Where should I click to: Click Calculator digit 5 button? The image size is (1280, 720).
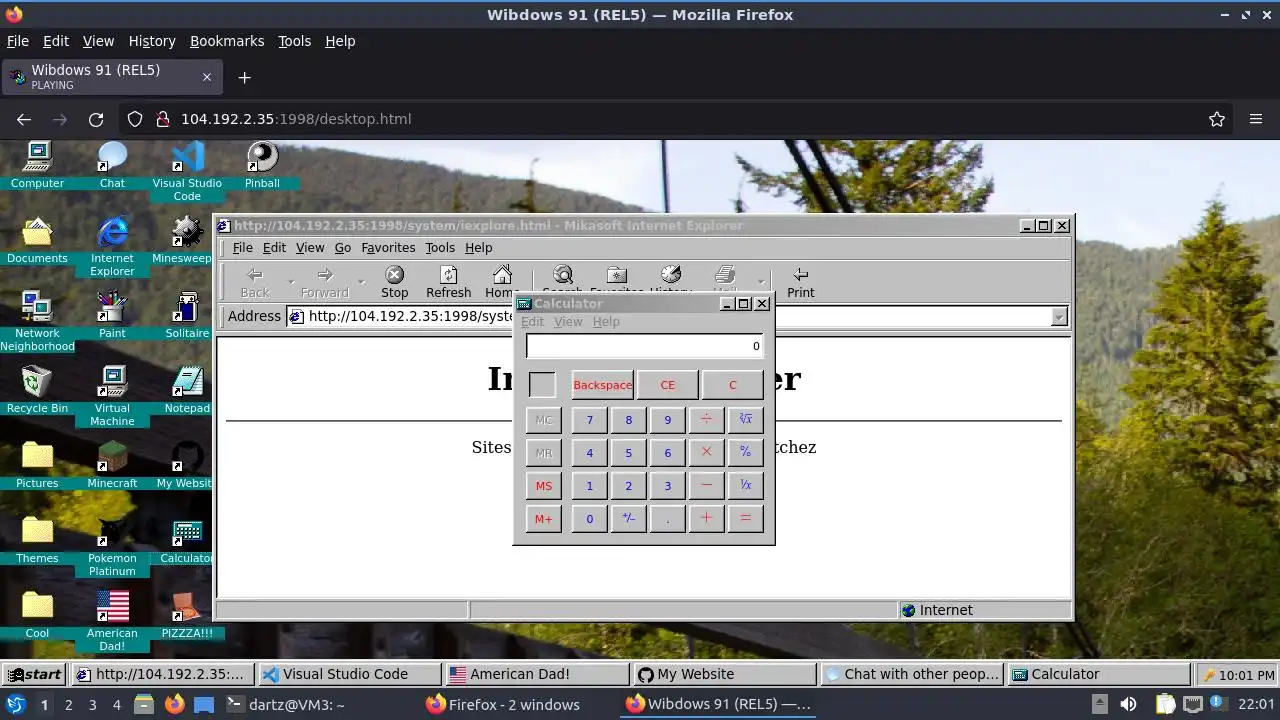click(628, 453)
